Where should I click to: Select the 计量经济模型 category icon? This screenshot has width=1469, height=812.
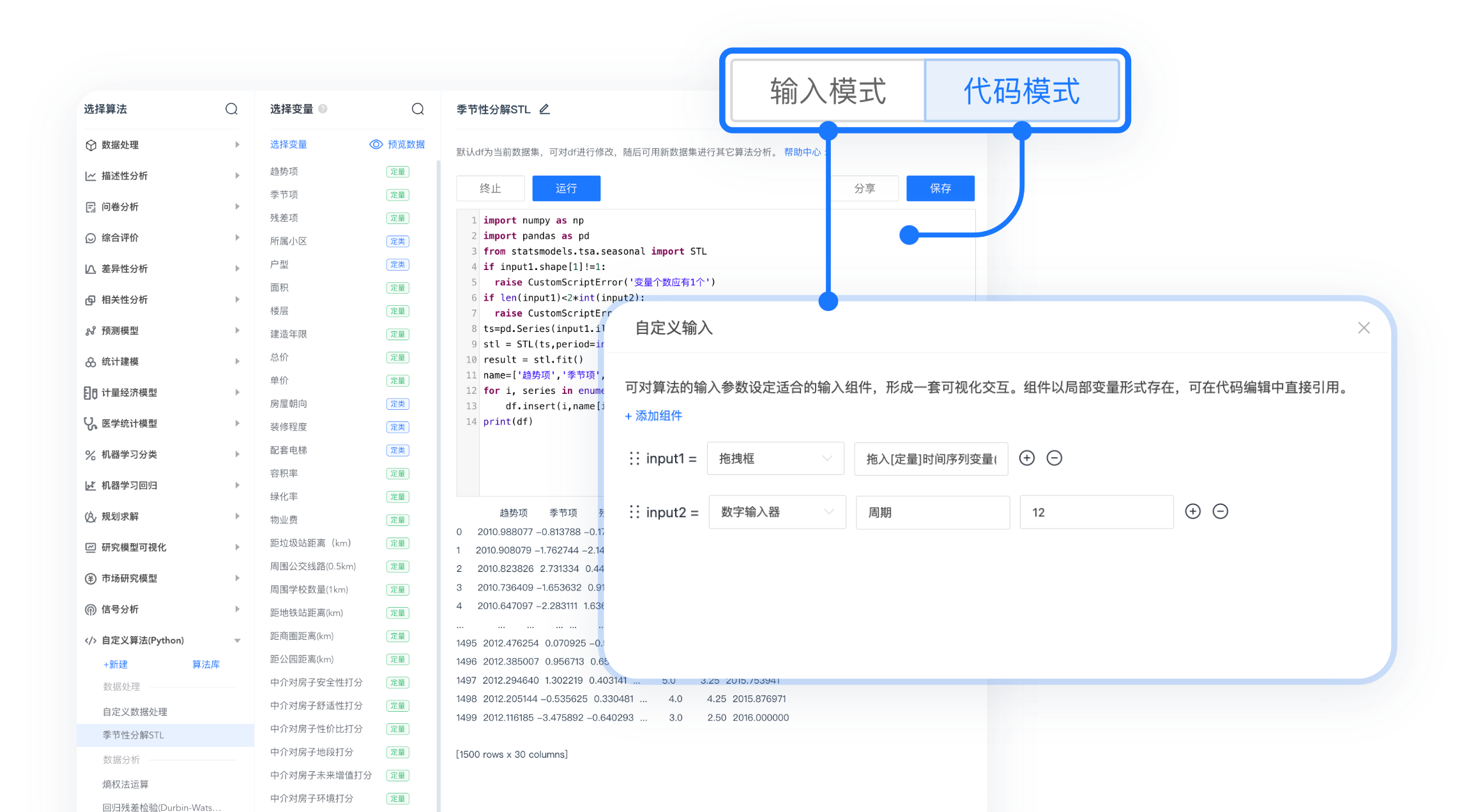pyautogui.click(x=91, y=393)
